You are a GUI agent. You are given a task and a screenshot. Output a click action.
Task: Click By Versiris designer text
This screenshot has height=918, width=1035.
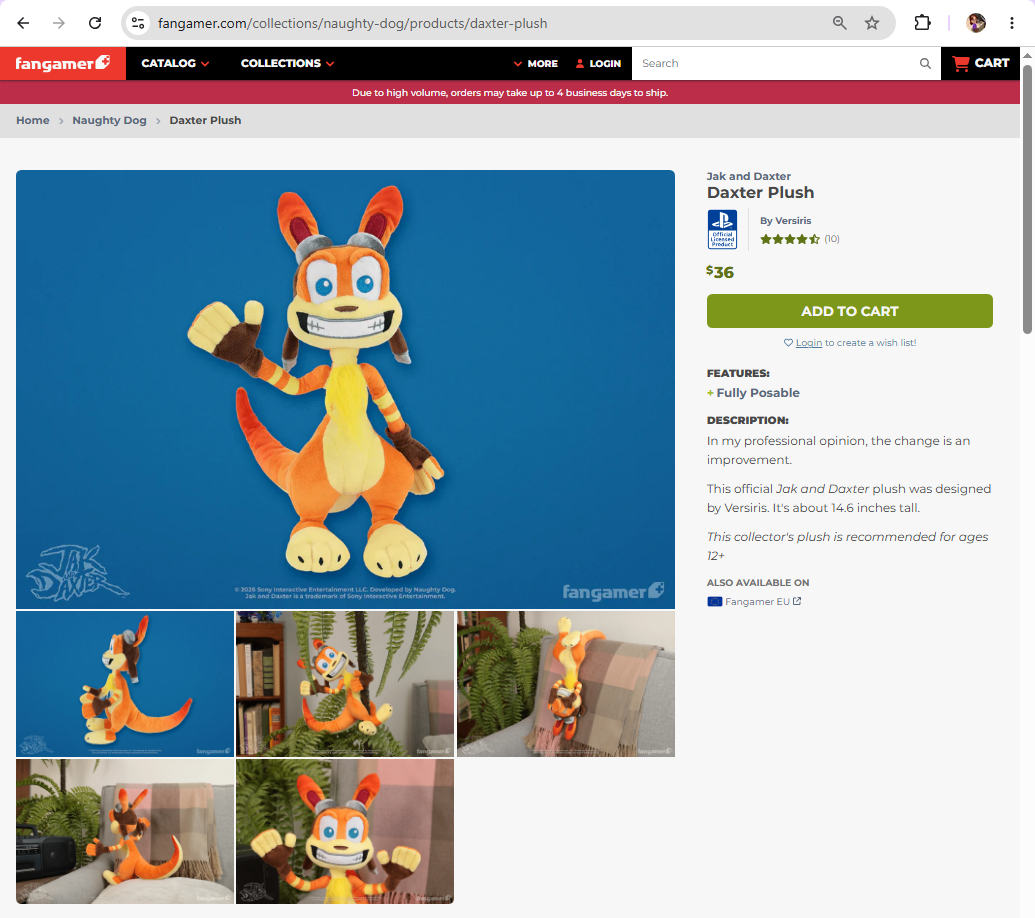[x=785, y=220]
